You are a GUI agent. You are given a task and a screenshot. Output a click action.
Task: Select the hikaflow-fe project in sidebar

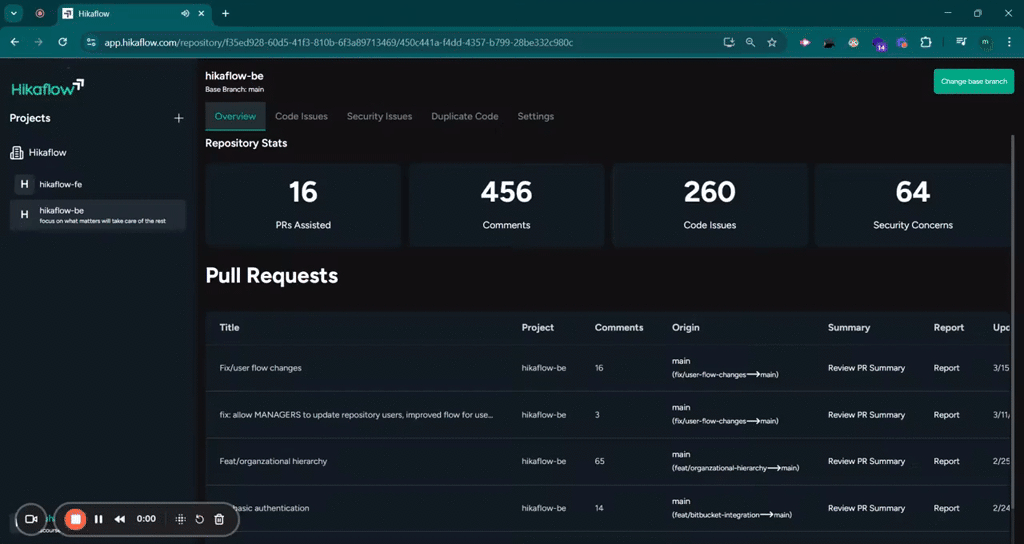pyautogui.click(x=61, y=185)
